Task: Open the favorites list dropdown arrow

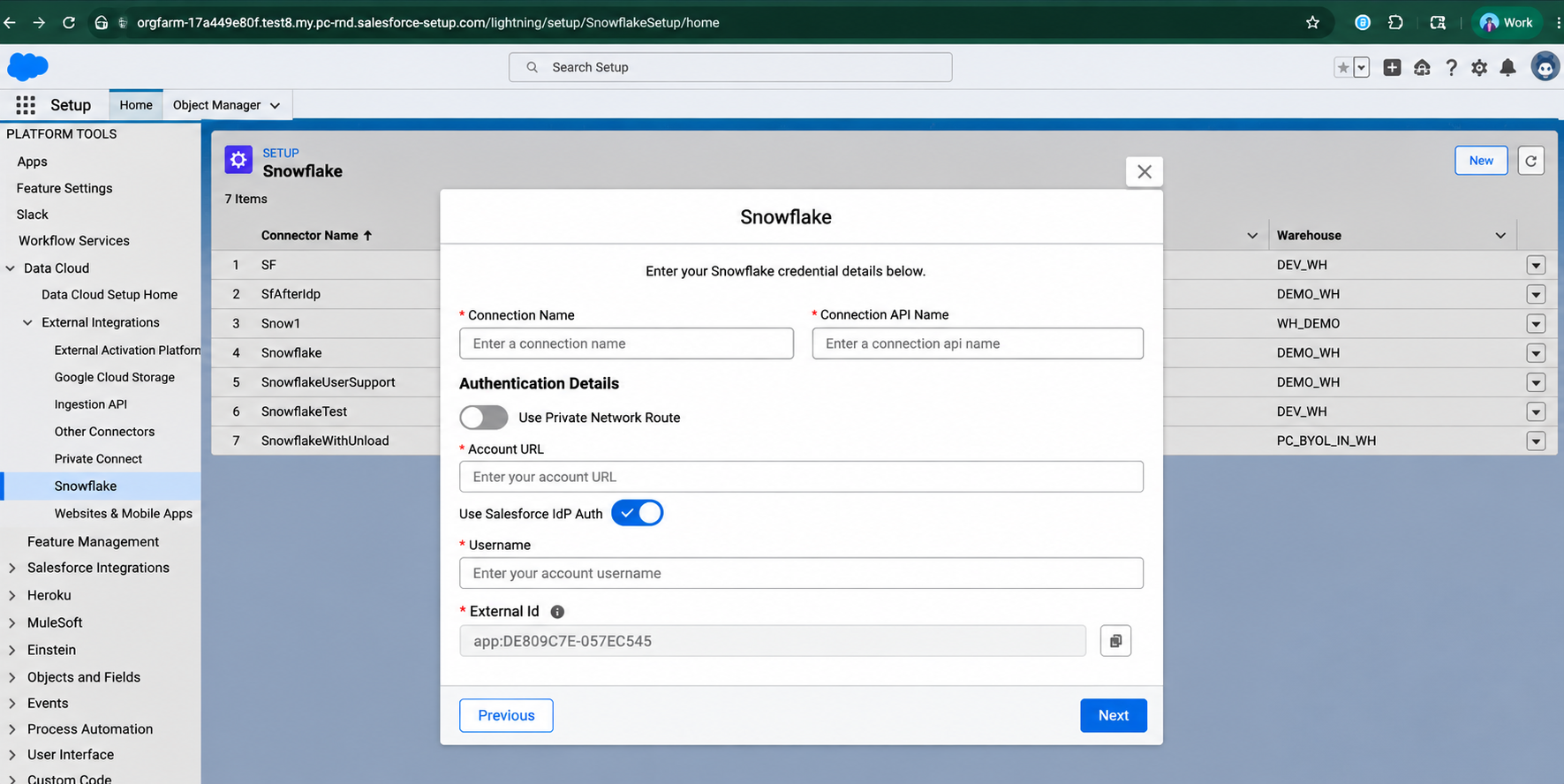Action: click(1362, 68)
